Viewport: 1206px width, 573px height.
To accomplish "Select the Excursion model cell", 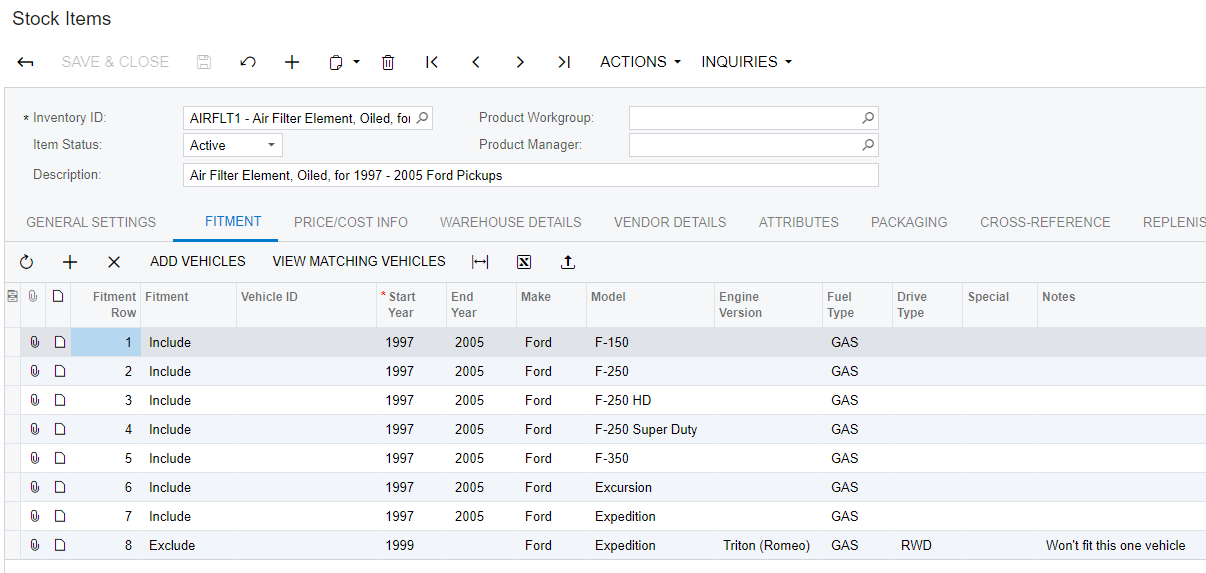I will coord(650,487).
